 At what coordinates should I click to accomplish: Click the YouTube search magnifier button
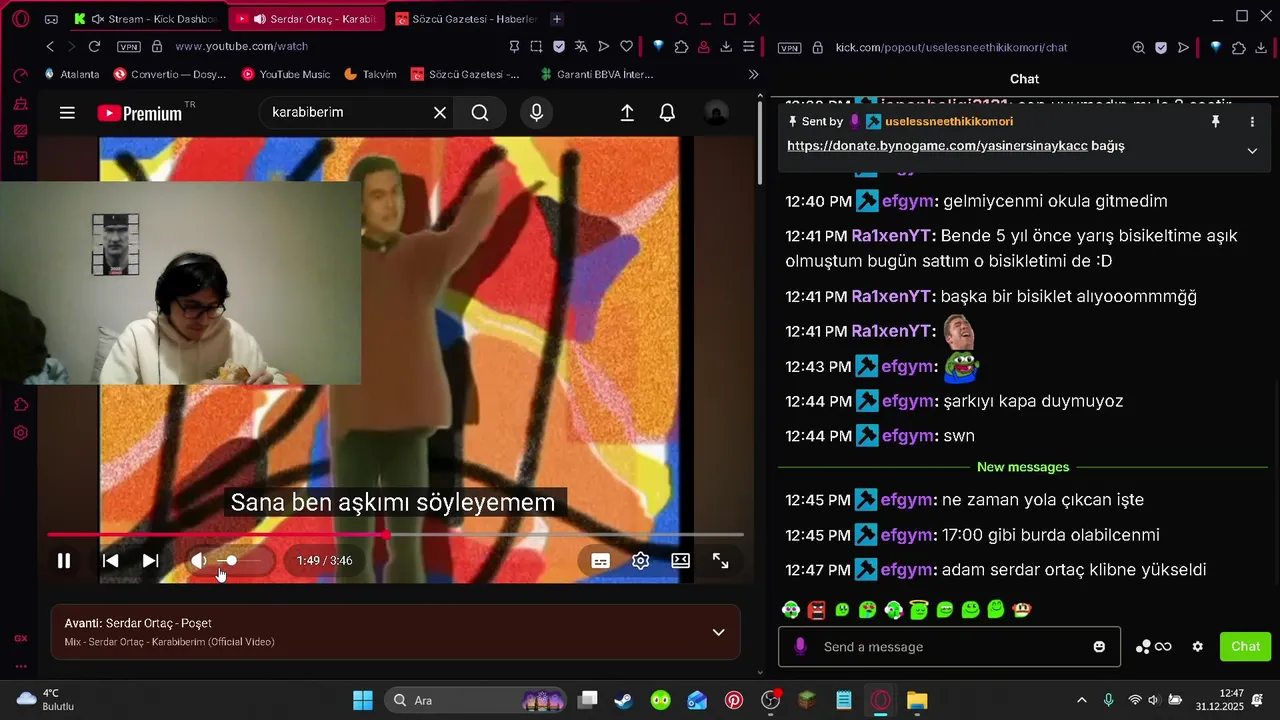coord(480,113)
